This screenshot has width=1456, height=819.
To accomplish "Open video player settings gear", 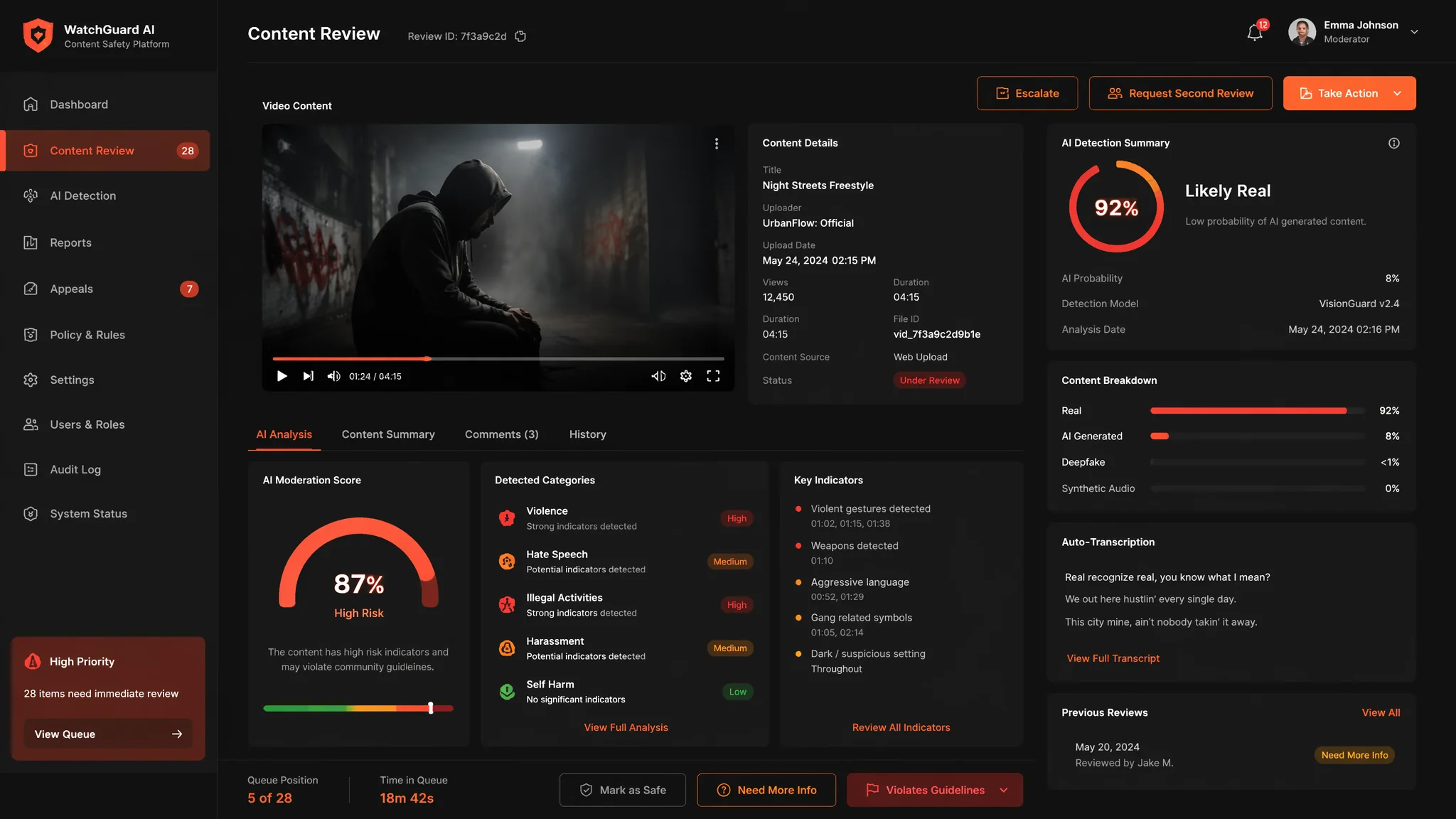I will click(x=686, y=376).
